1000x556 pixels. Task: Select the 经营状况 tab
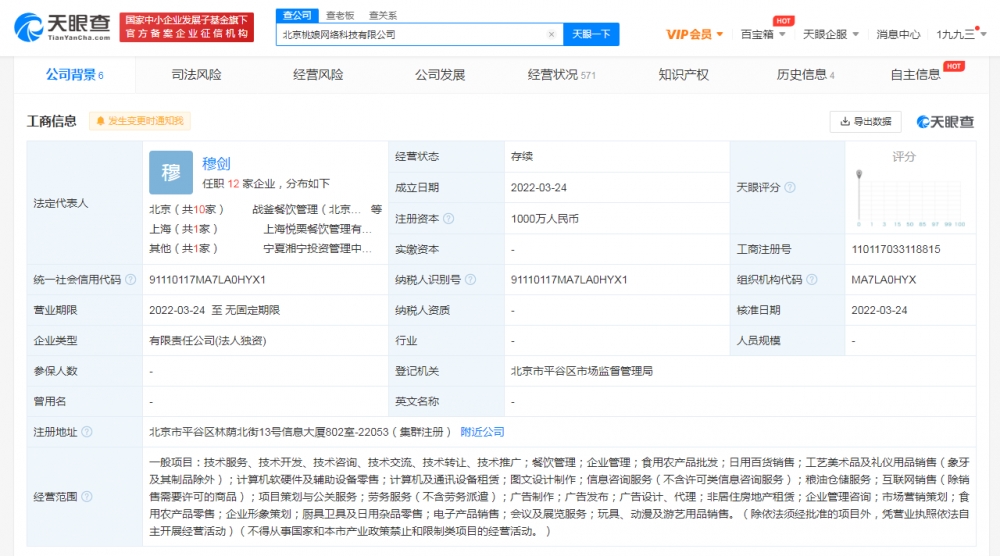561,75
